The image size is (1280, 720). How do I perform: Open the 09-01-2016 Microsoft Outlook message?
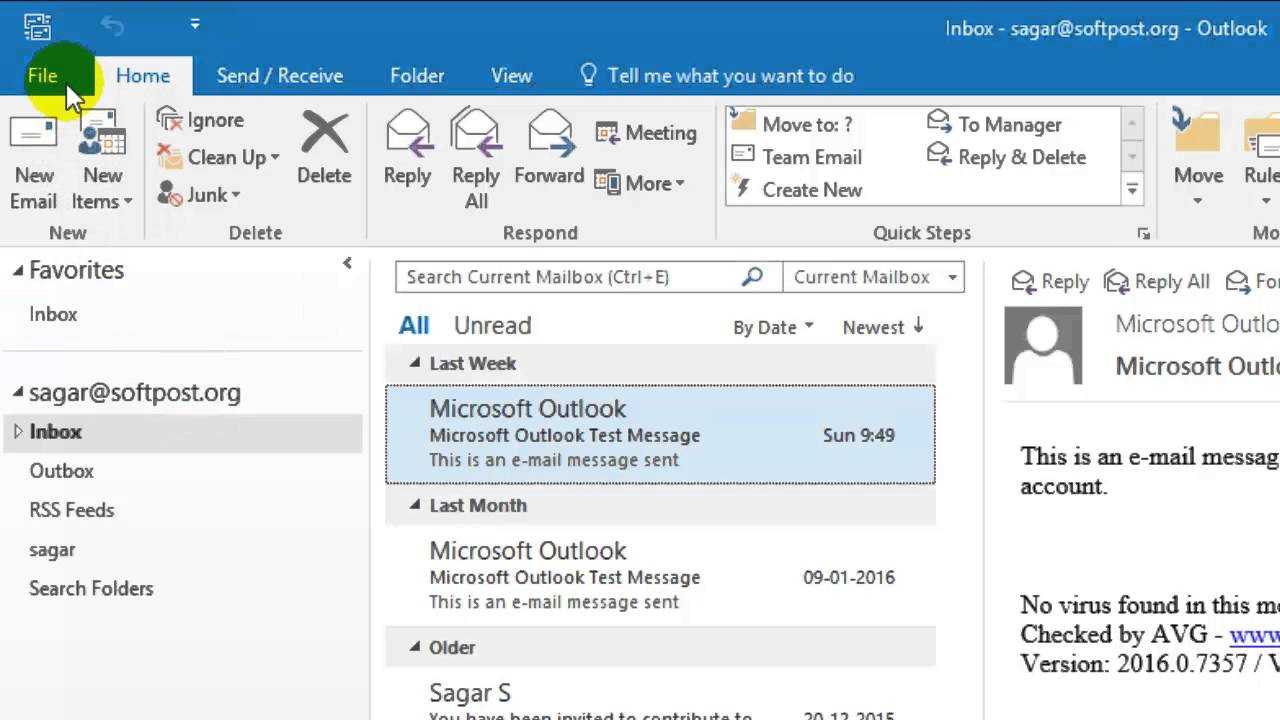coord(660,576)
